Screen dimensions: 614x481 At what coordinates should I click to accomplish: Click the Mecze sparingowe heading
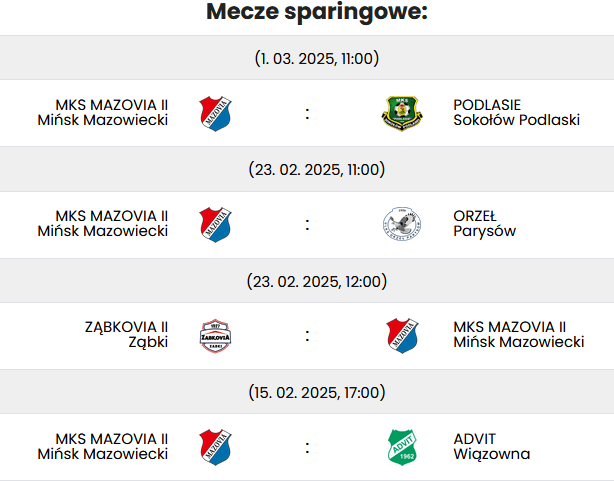[317, 12]
